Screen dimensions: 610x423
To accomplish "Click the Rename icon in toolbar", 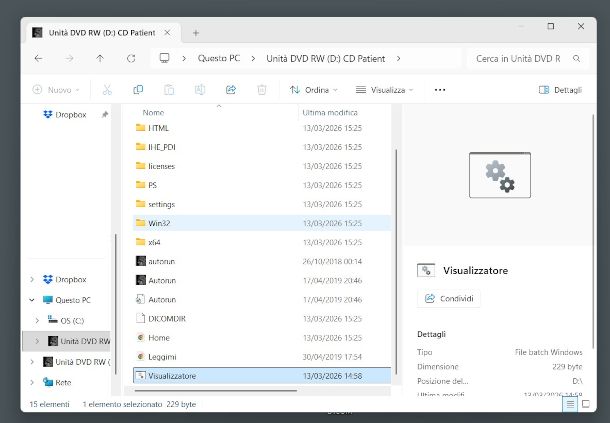I will click(x=200, y=90).
